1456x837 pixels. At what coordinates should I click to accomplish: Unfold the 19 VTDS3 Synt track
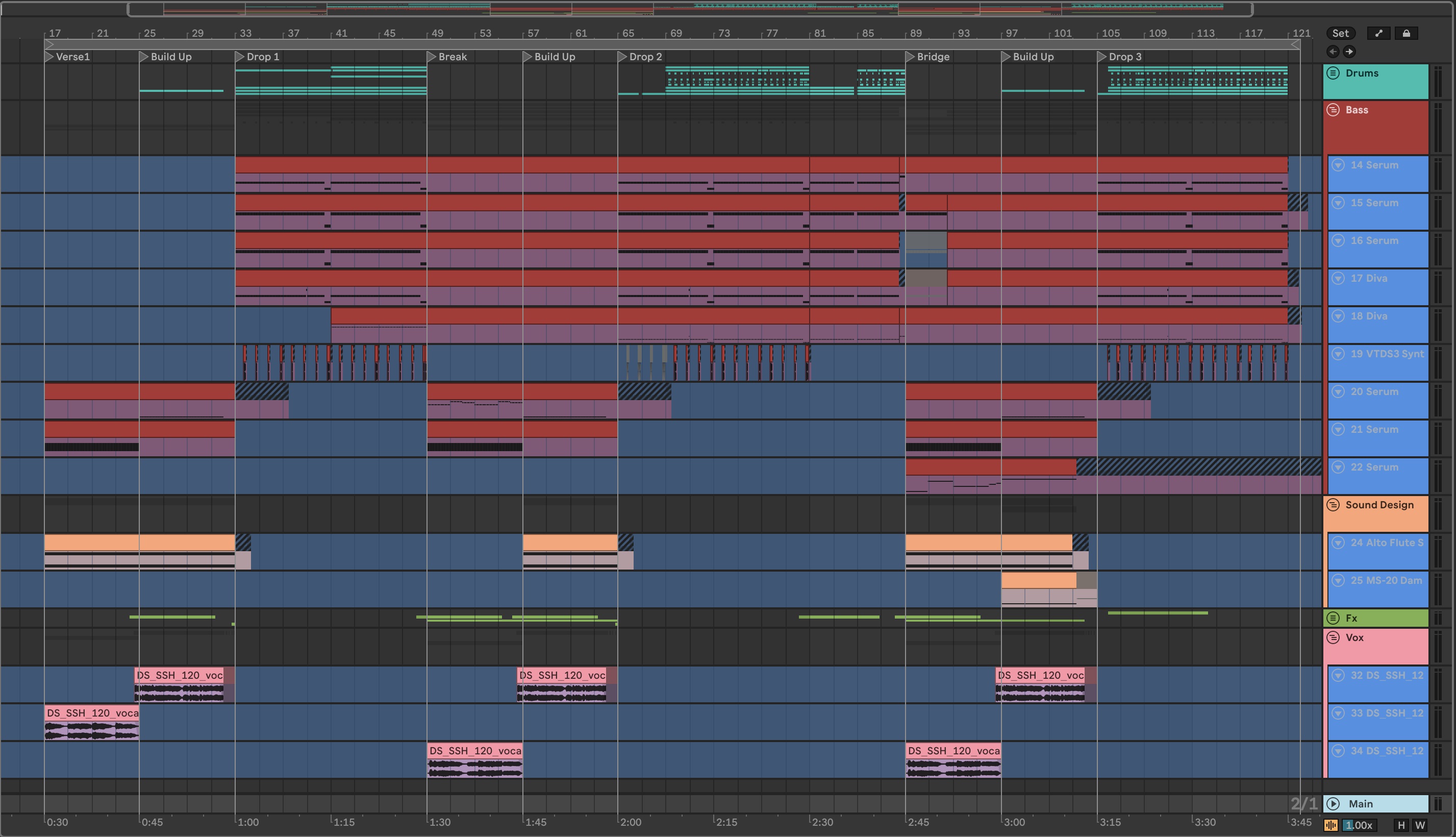coord(1338,354)
